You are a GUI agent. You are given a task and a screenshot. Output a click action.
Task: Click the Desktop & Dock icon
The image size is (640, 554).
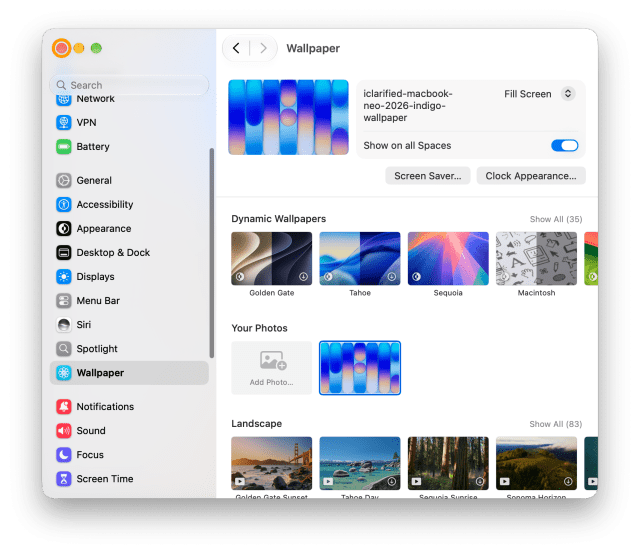click(64, 253)
